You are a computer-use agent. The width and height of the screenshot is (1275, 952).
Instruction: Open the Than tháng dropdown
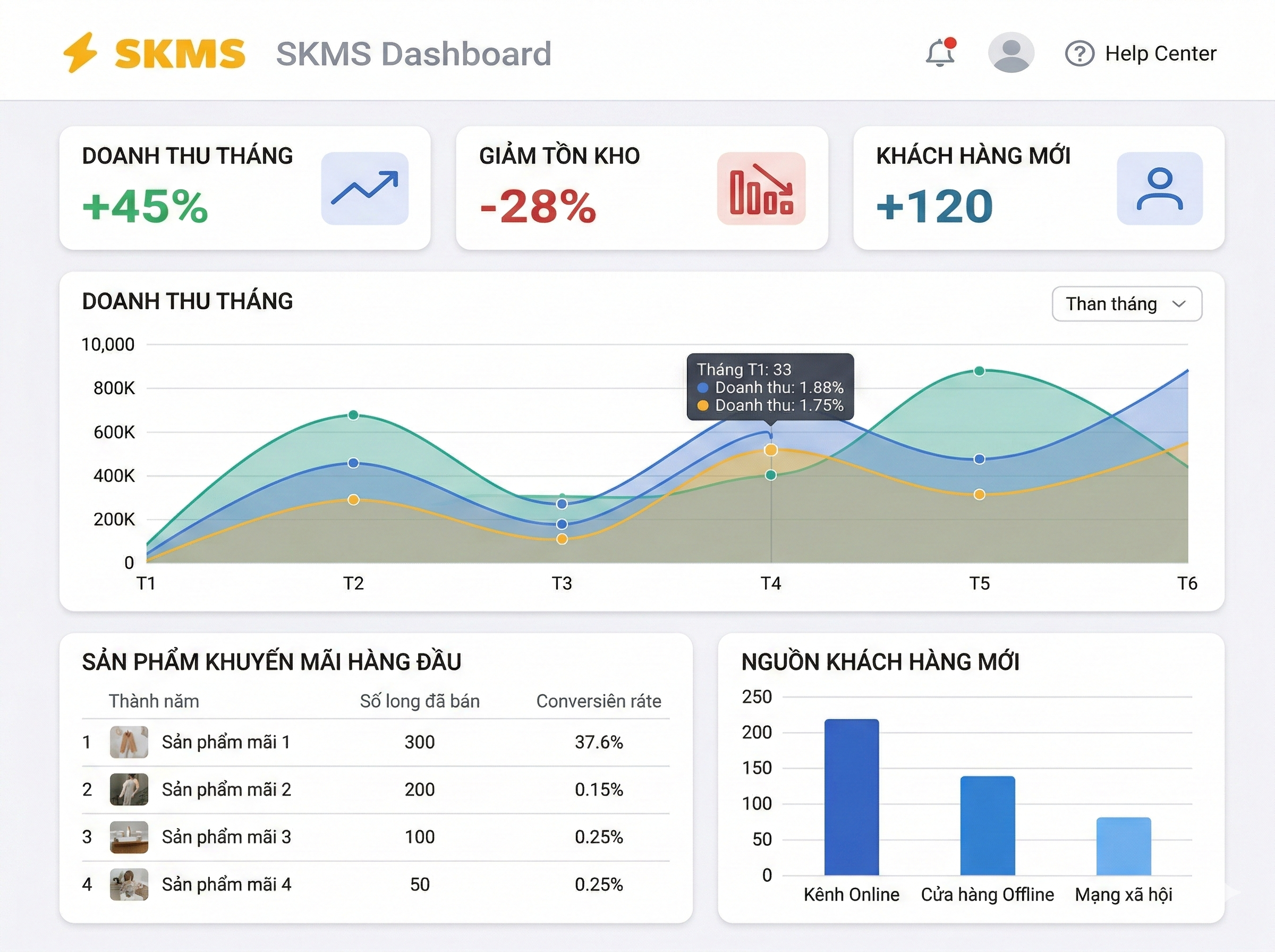point(1127,304)
